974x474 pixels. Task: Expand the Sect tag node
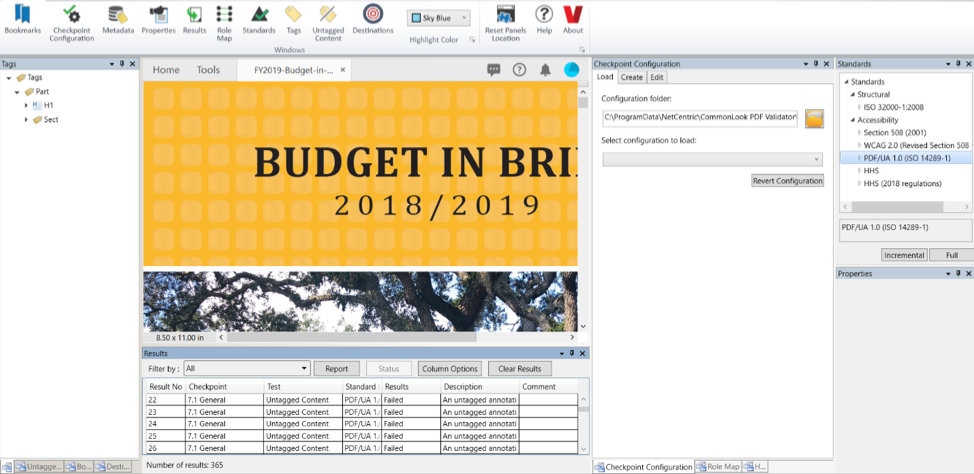click(x=26, y=119)
